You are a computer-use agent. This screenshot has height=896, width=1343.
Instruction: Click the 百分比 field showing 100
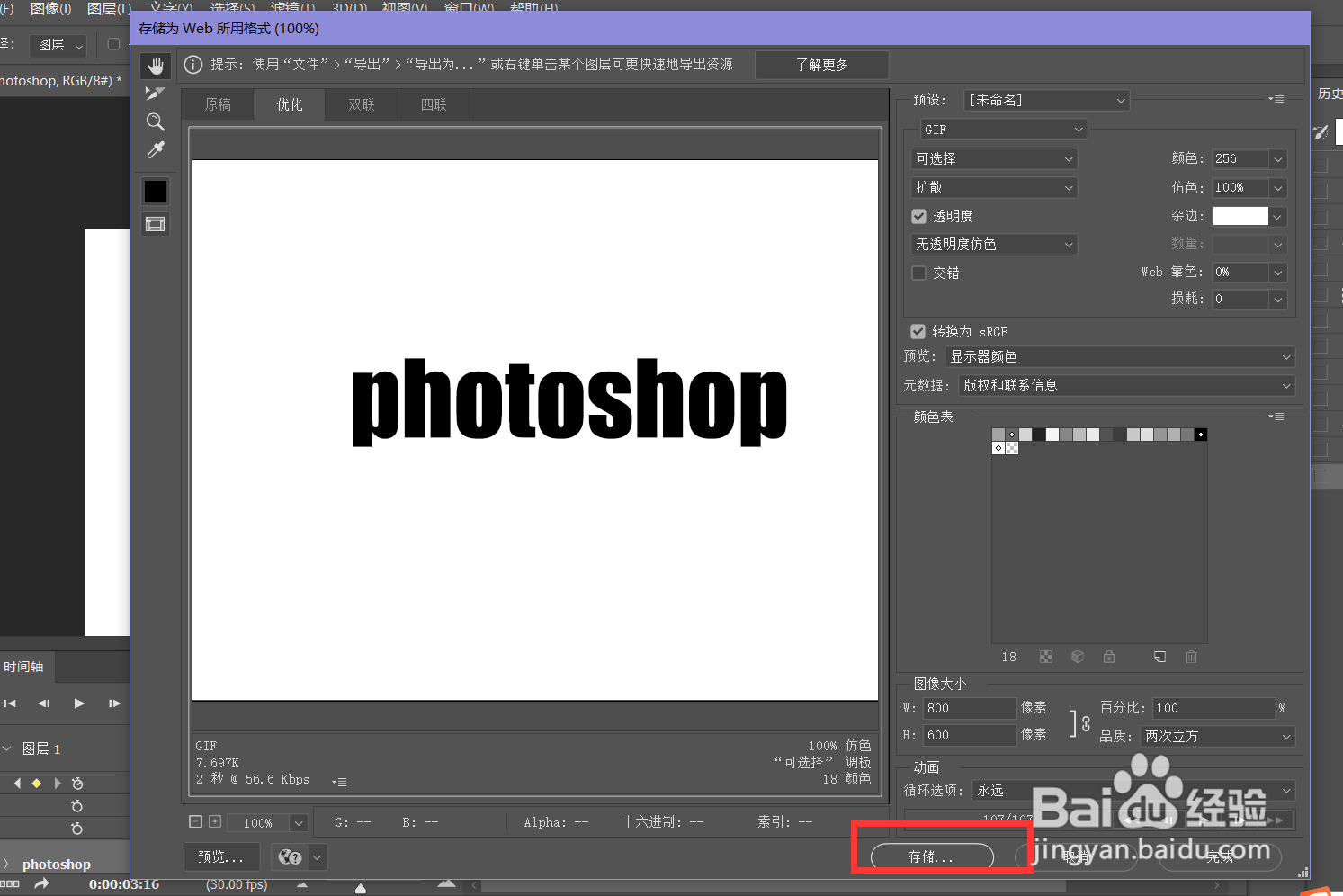[x=1214, y=708]
